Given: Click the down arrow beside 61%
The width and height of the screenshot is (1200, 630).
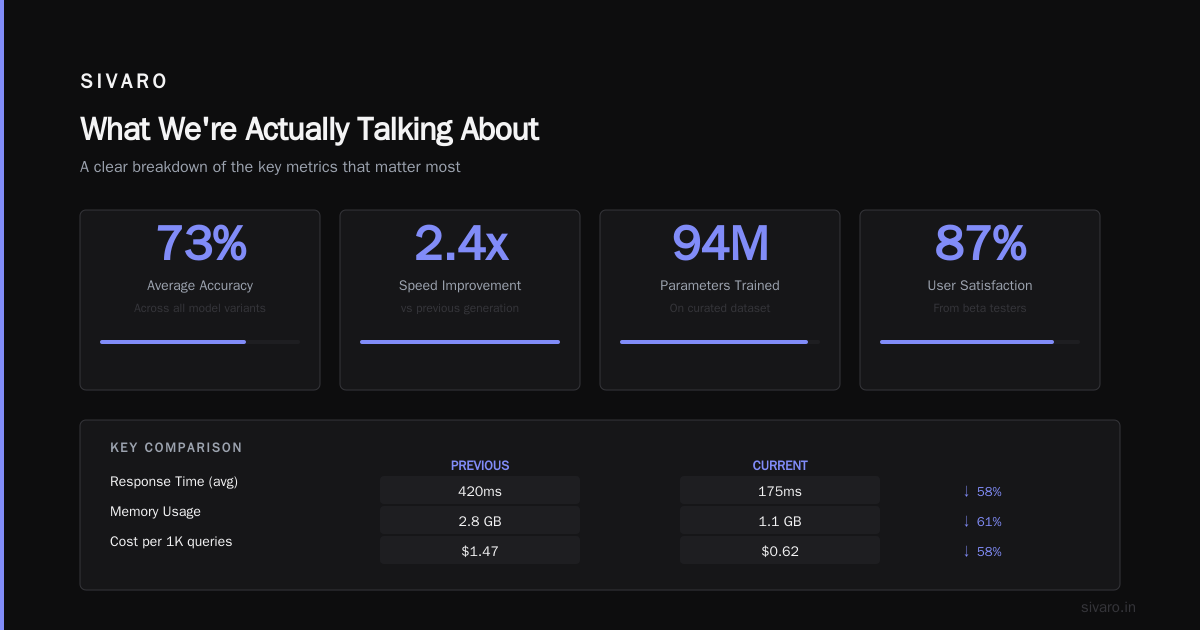Looking at the screenshot, I should pos(966,521).
